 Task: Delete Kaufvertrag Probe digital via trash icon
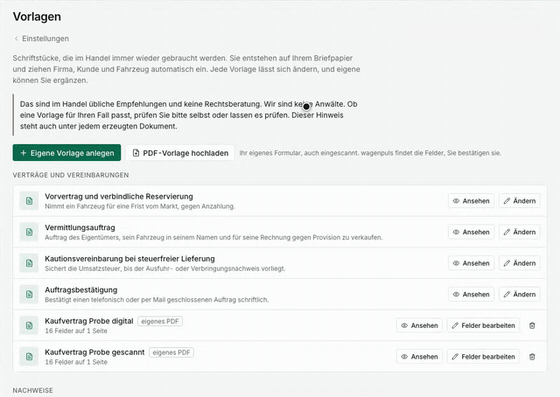pos(532,326)
